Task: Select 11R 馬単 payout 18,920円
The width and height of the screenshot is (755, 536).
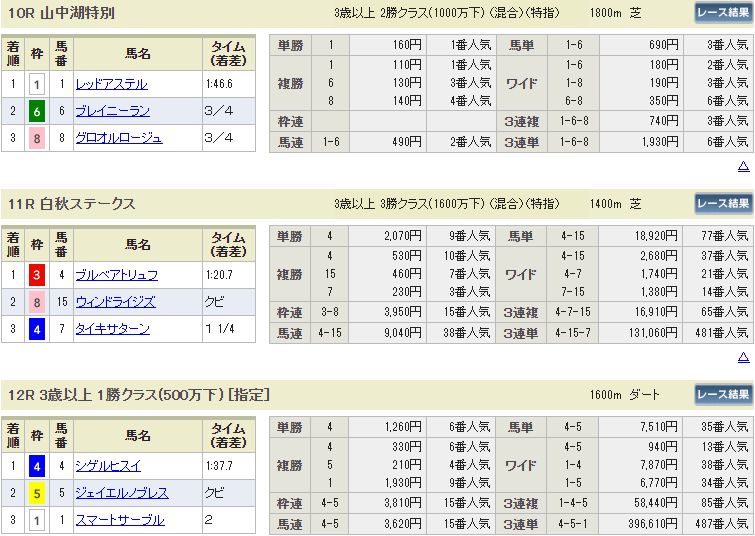Action: click(x=656, y=235)
